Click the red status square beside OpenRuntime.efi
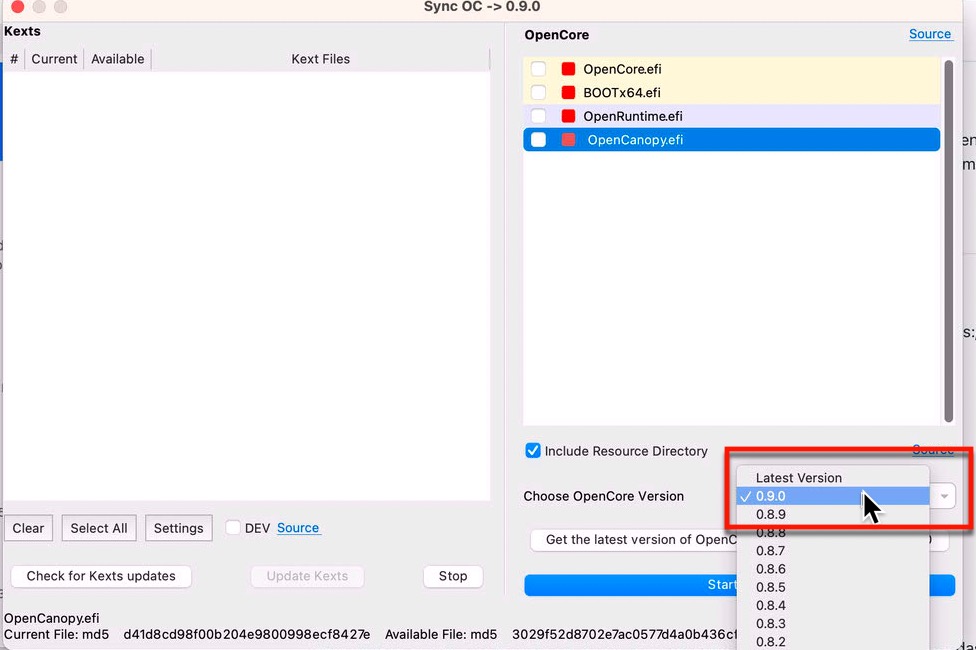 point(568,116)
